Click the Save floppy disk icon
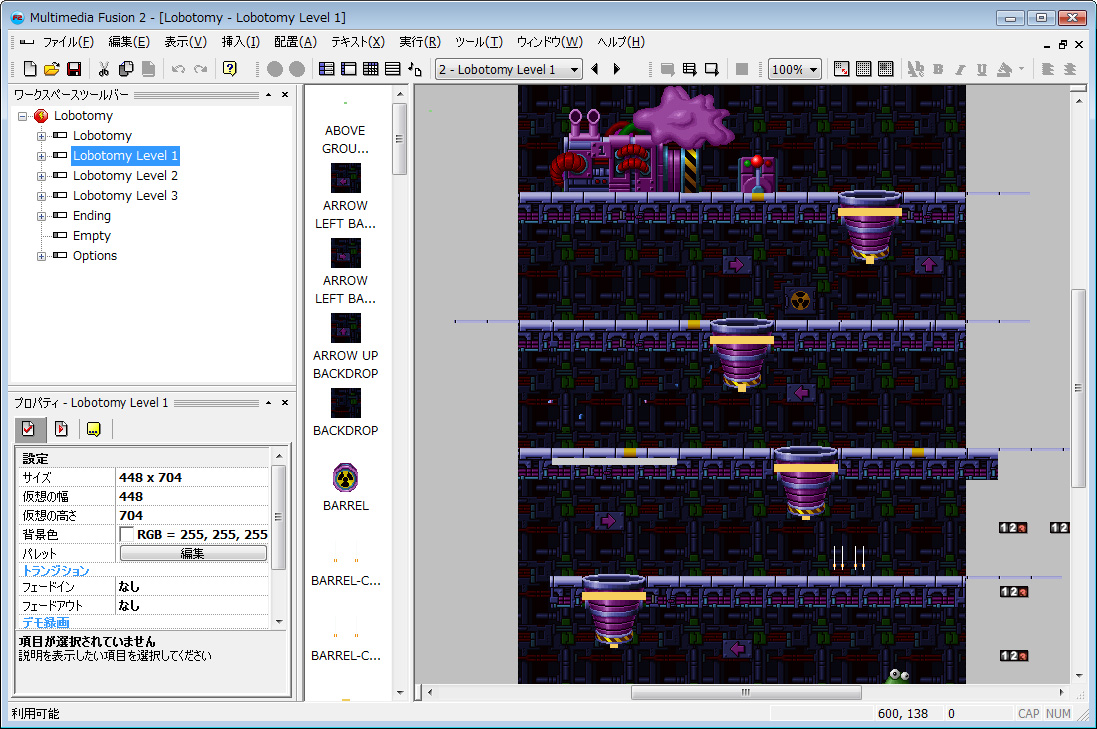1097x729 pixels. [x=73, y=69]
